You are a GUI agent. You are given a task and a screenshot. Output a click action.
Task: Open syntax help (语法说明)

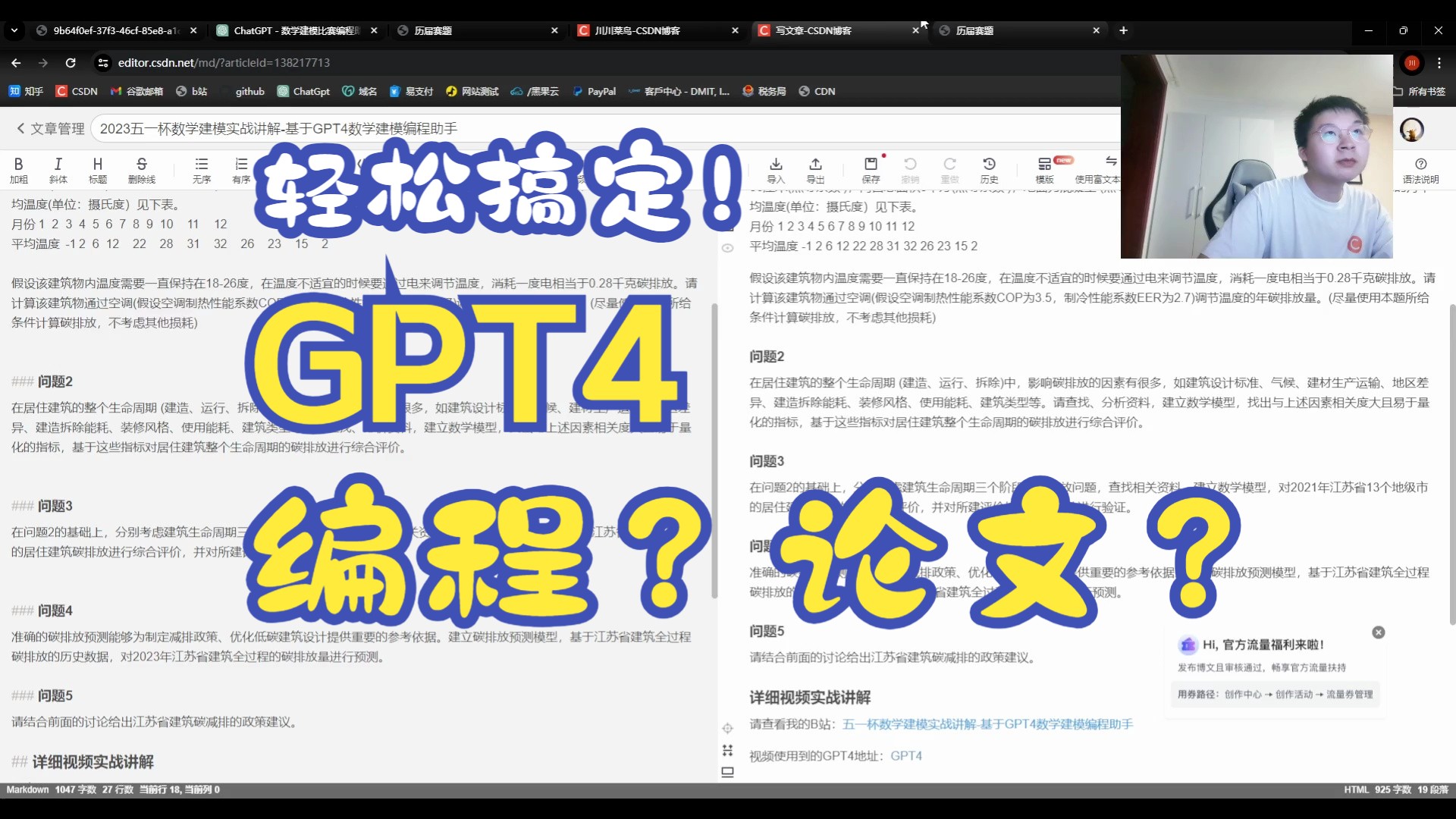[x=1420, y=170]
